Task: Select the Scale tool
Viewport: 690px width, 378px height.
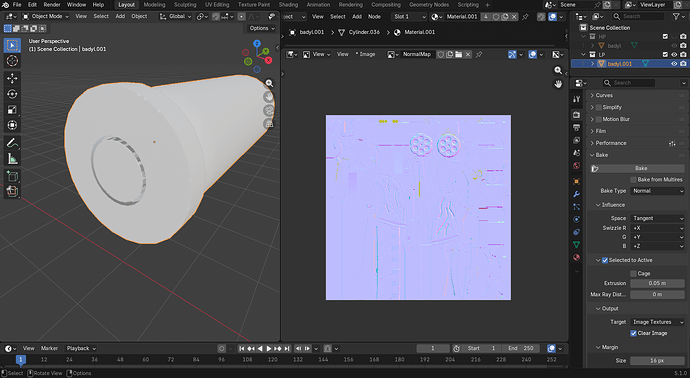Action: click(x=12, y=110)
